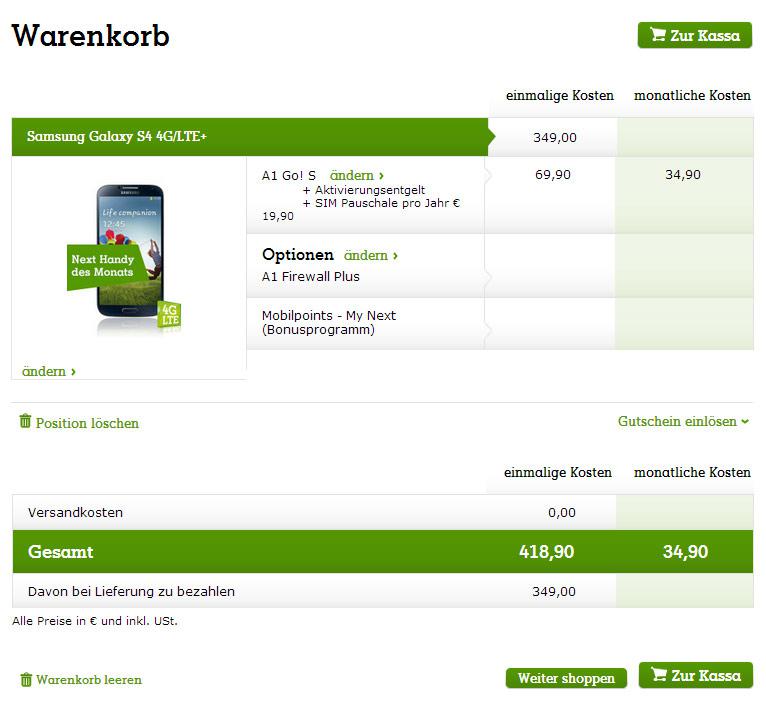Click the bottom Zur Kassa button

coord(696,675)
